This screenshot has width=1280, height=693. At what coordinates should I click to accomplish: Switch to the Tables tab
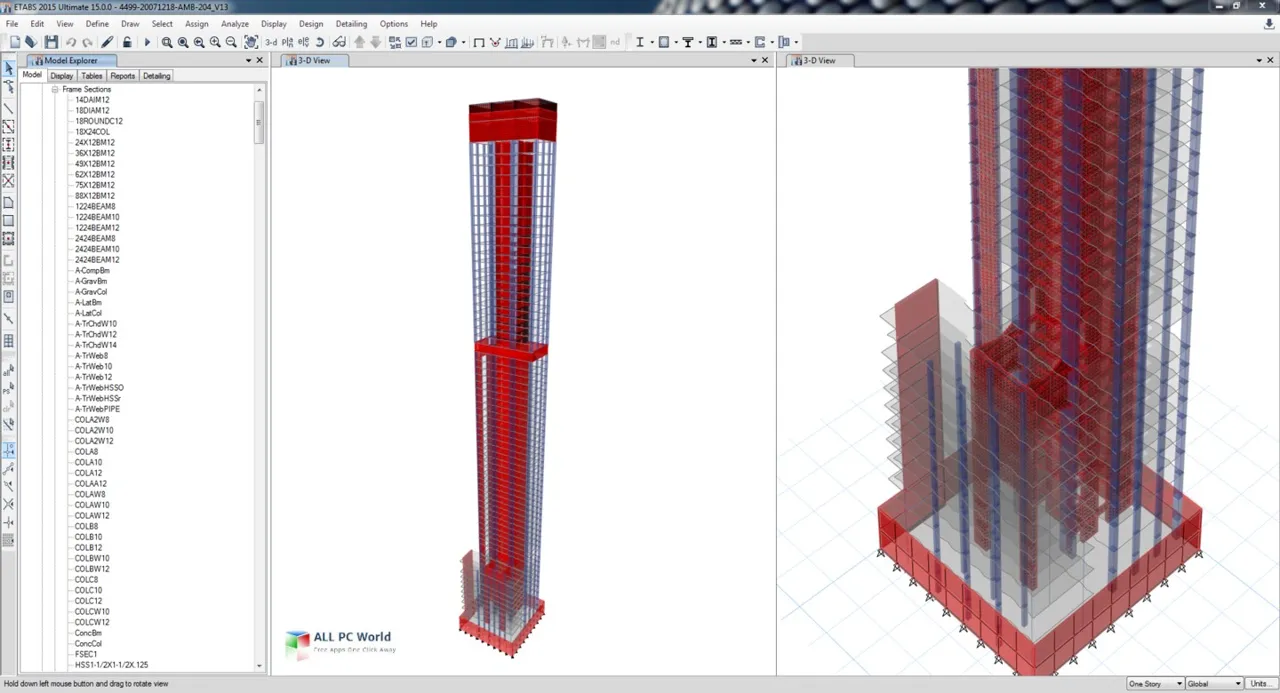coord(91,76)
